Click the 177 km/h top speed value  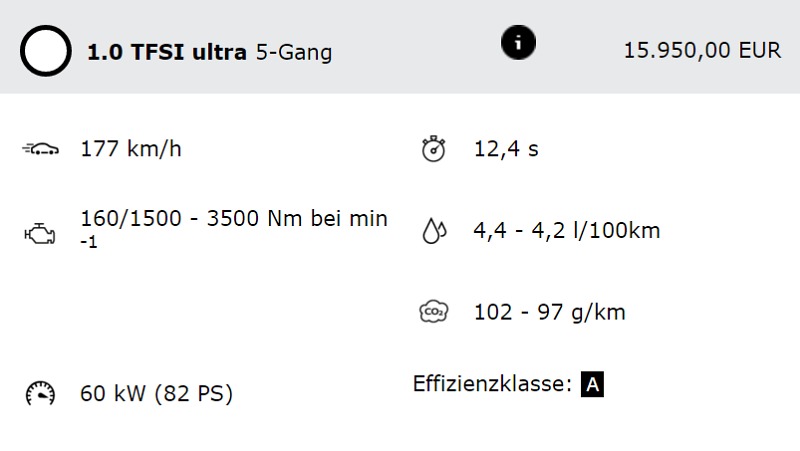click(131, 149)
